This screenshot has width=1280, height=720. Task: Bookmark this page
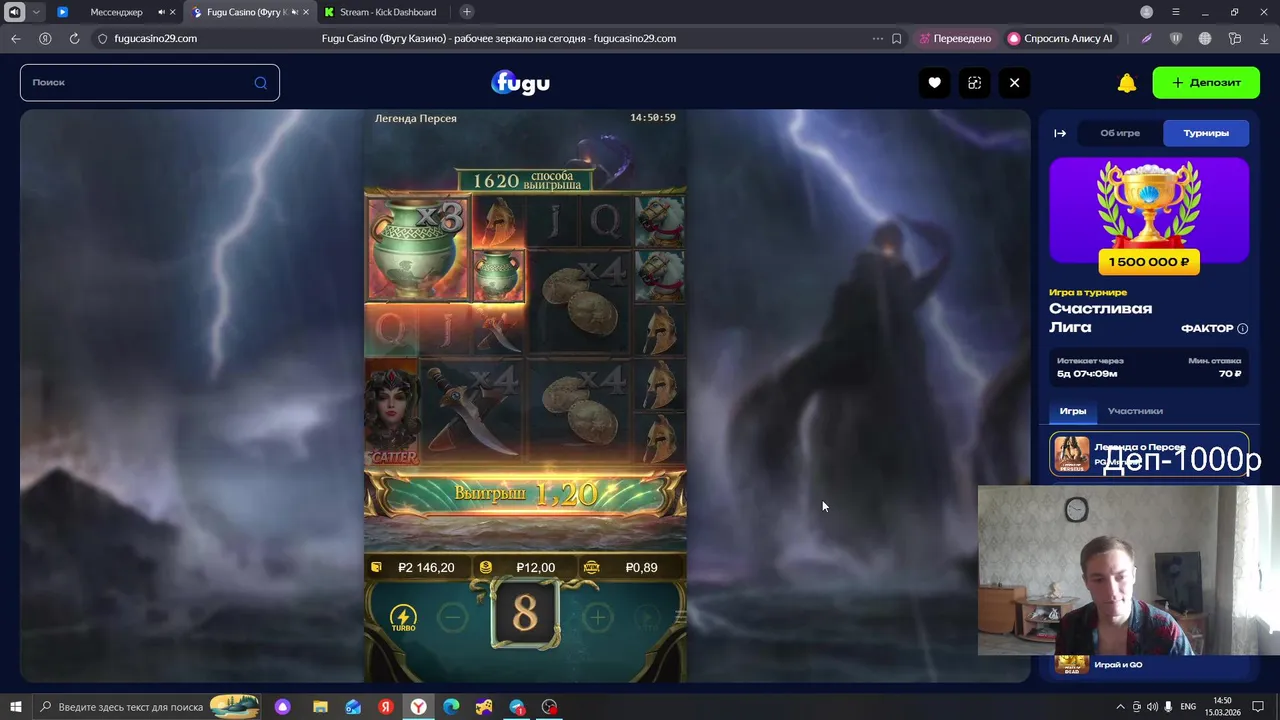pyautogui.click(x=897, y=38)
